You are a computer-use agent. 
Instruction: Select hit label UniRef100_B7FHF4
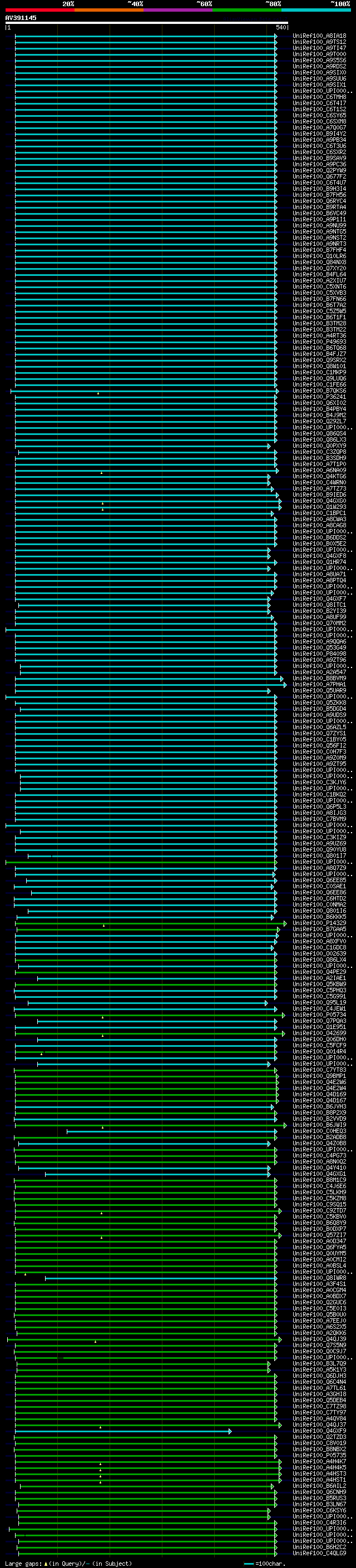pyautogui.click(x=319, y=250)
